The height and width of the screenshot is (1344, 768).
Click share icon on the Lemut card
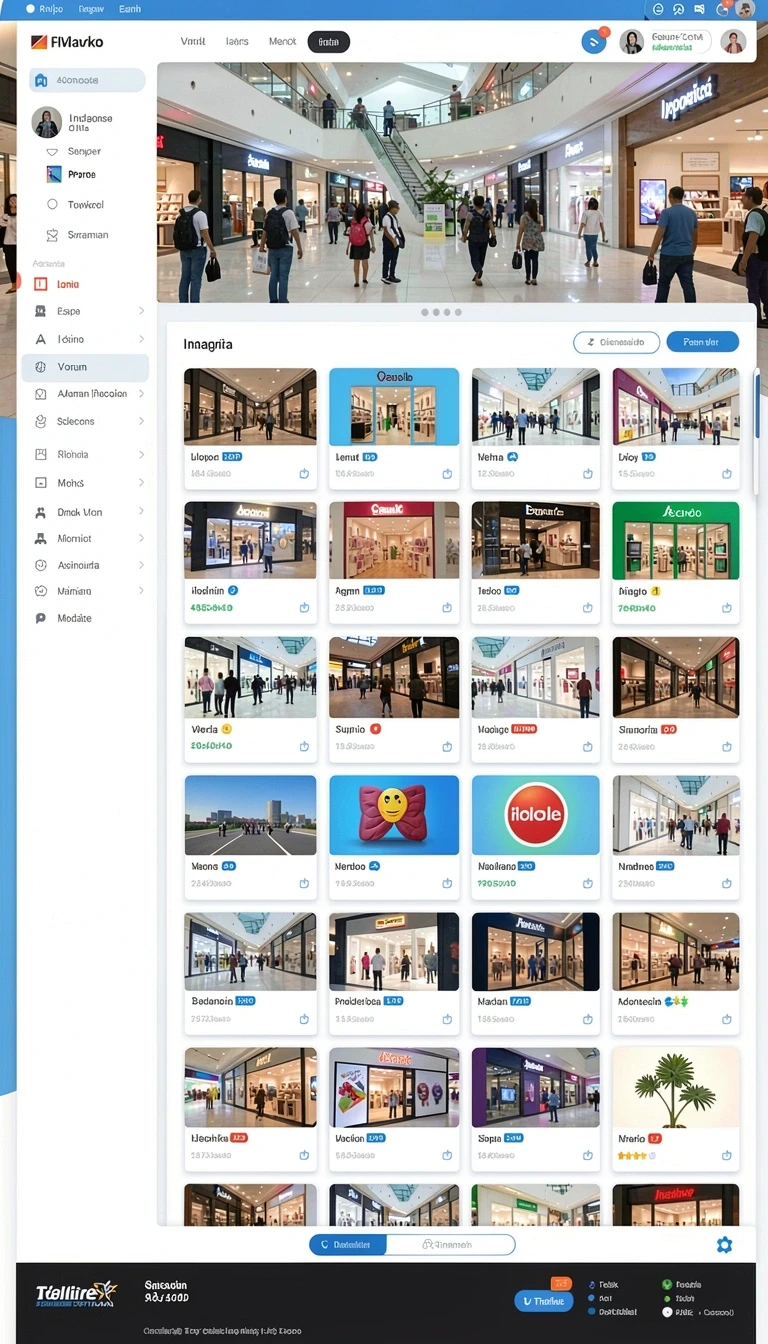point(446,474)
